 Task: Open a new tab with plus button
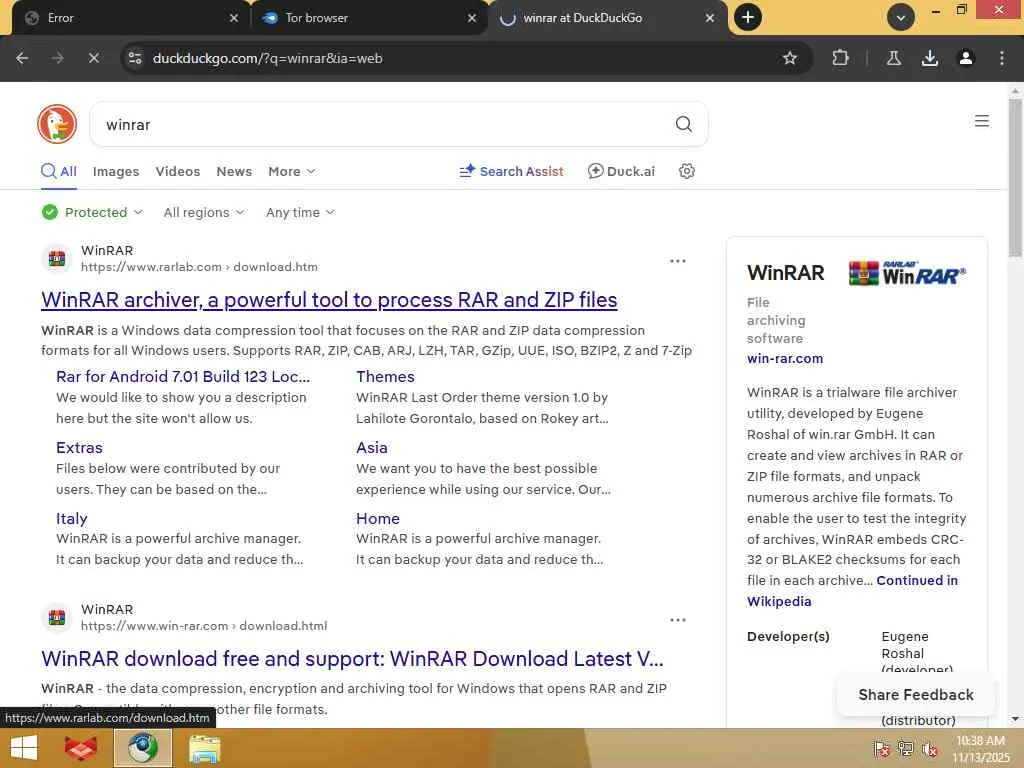[748, 17]
